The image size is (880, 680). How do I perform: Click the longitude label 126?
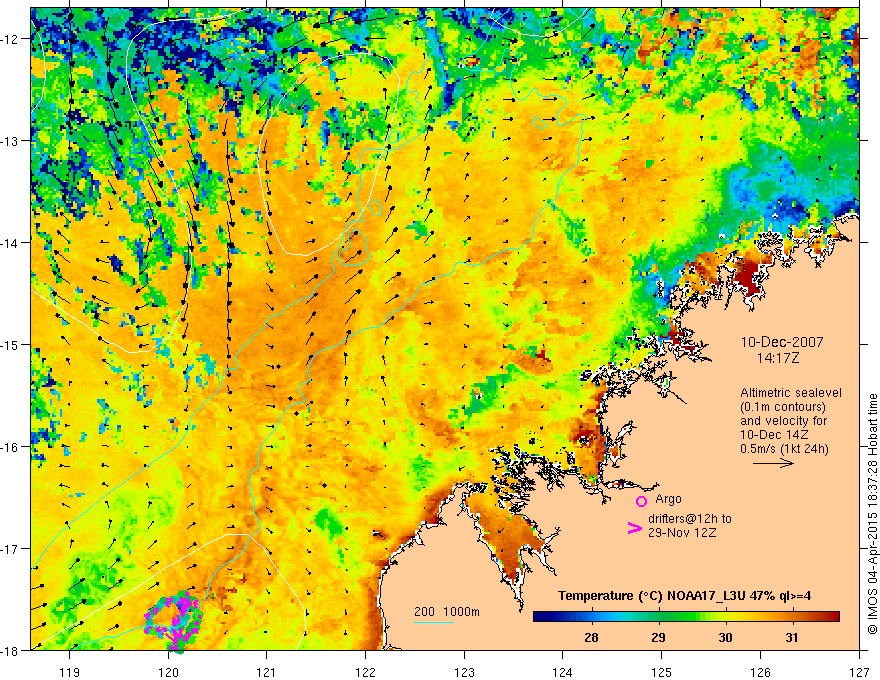pyautogui.click(x=760, y=672)
